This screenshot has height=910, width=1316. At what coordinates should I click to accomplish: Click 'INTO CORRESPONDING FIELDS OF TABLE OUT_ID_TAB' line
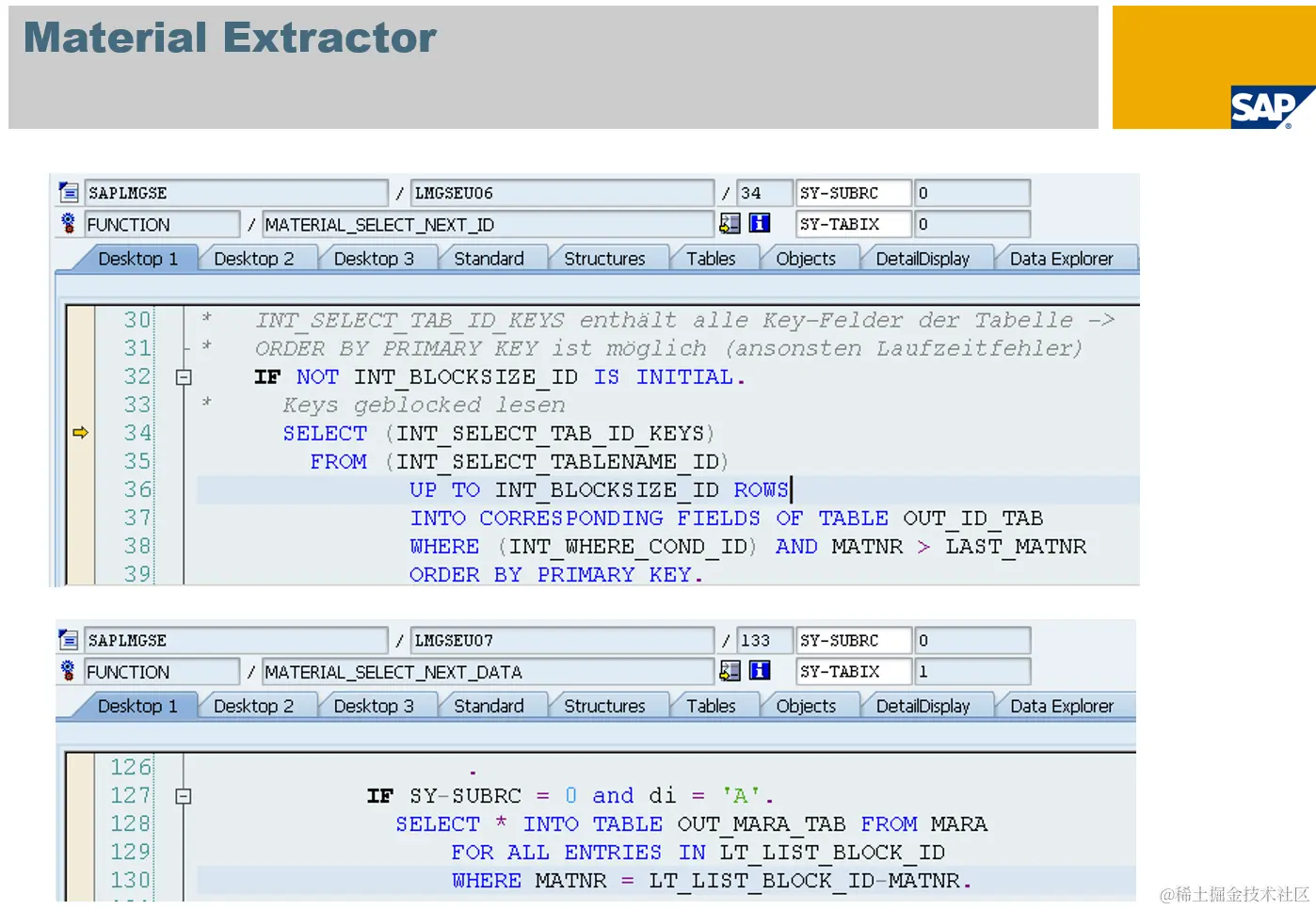[x=727, y=519]
